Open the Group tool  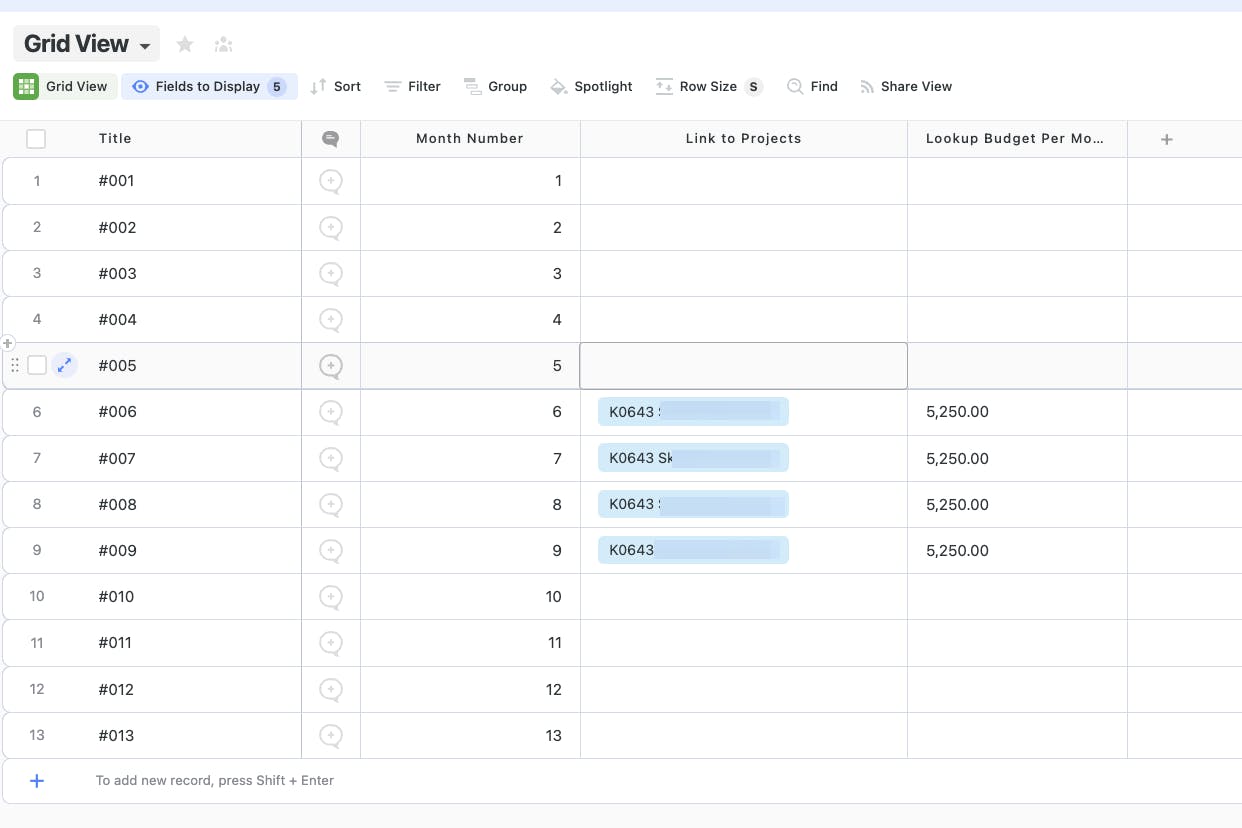click(495, 86)
